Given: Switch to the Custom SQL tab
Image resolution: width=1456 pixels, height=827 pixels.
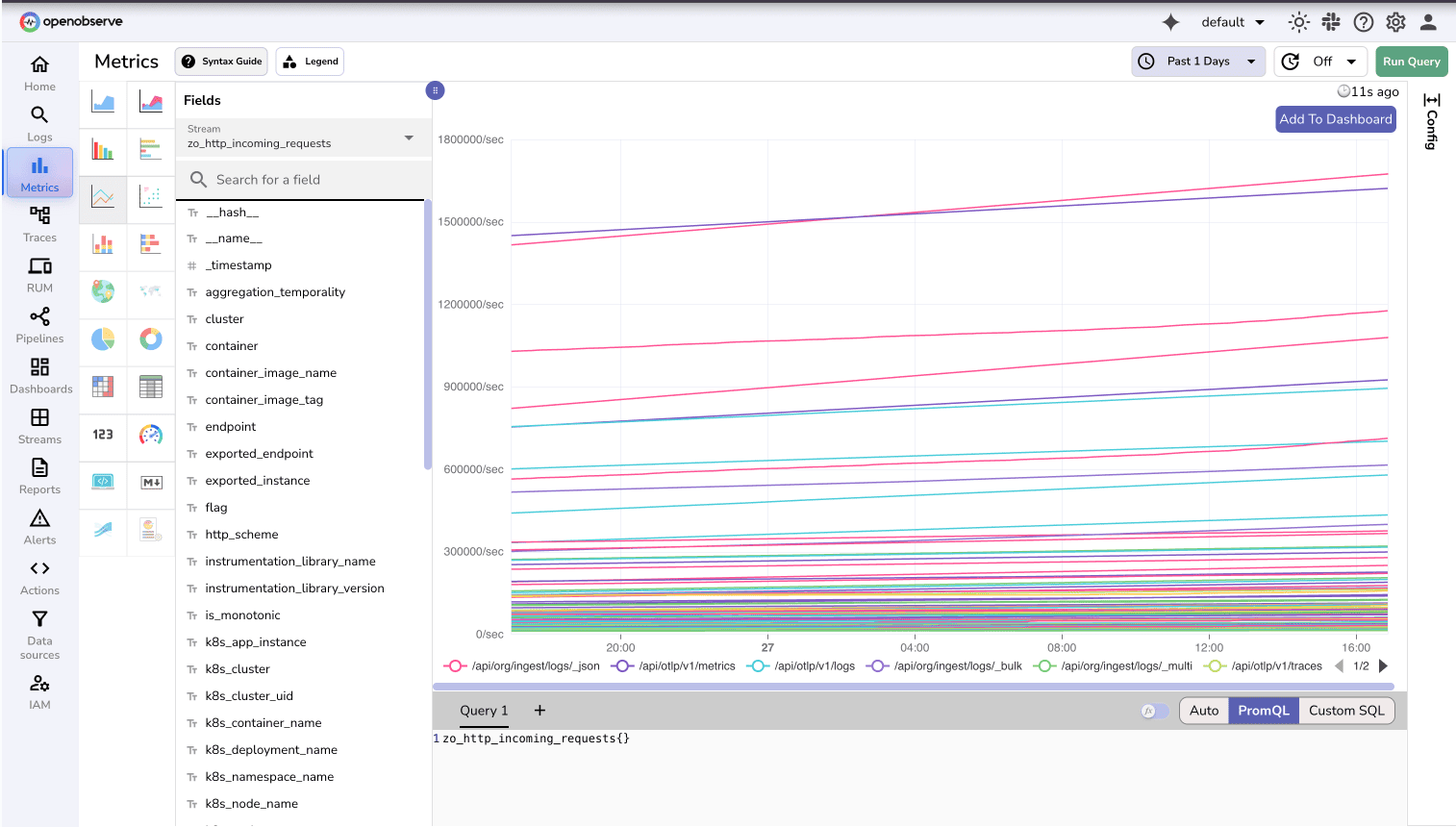Looking at the screenshot, I should (x=1346, y=710).
